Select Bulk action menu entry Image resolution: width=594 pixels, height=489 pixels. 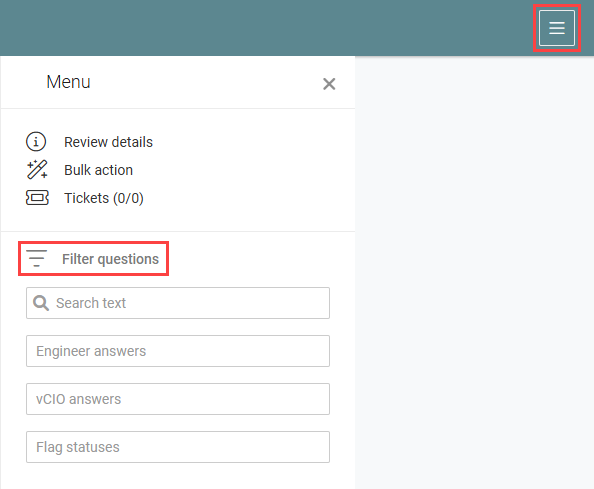[x=98, y=170]
